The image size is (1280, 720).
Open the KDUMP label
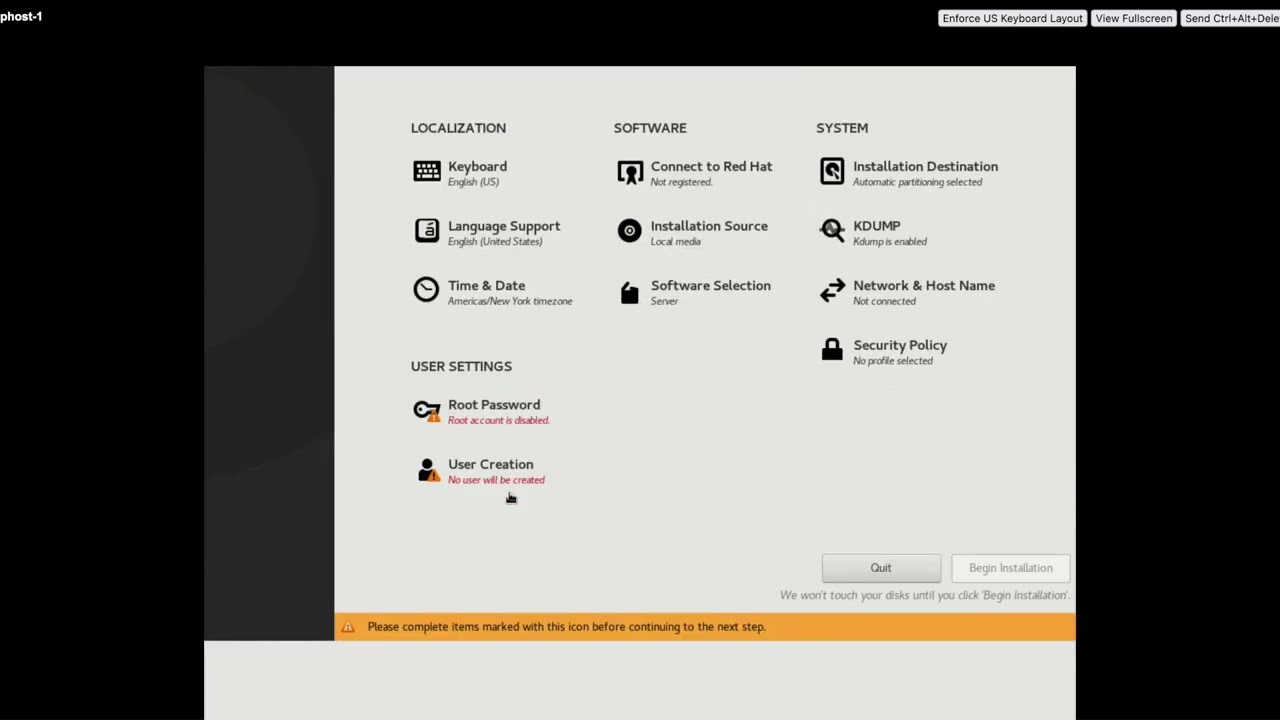[877, 226]
